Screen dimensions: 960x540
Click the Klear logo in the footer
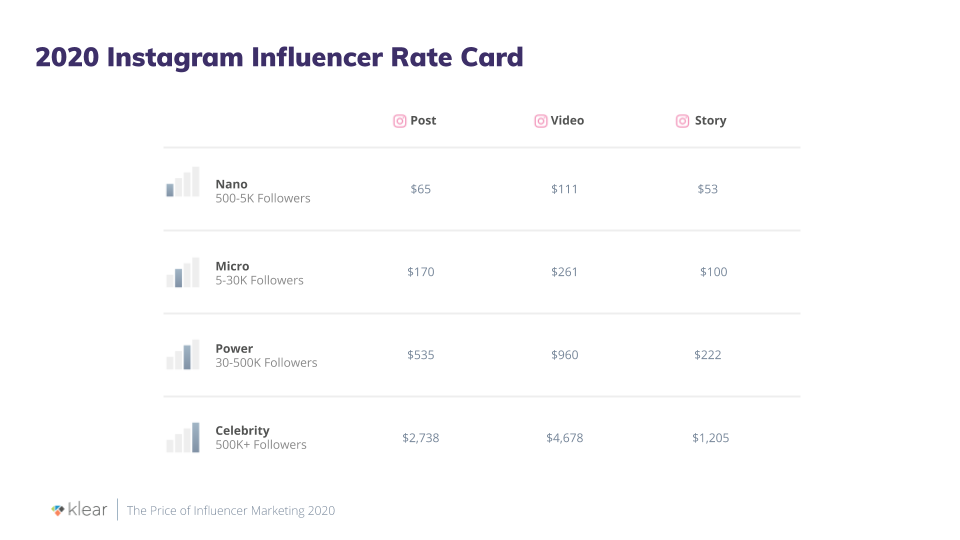(x=79, y=510)
